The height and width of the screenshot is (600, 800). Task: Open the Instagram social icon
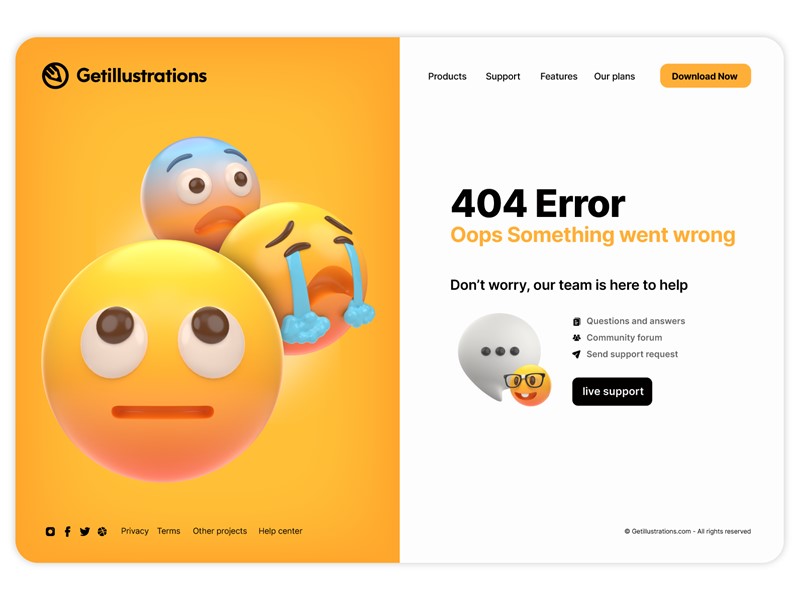tap(50, 531)
